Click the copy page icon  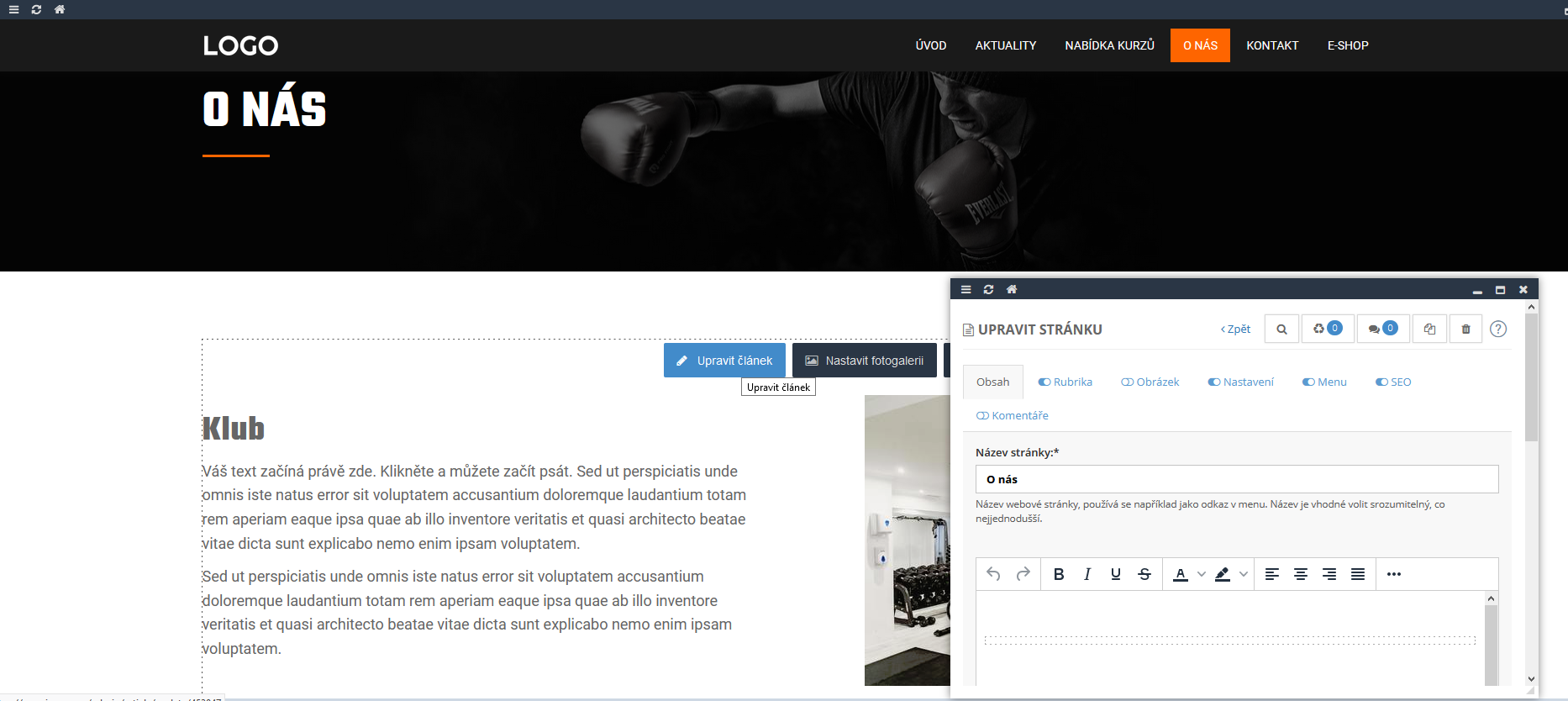click(1429, 329)
